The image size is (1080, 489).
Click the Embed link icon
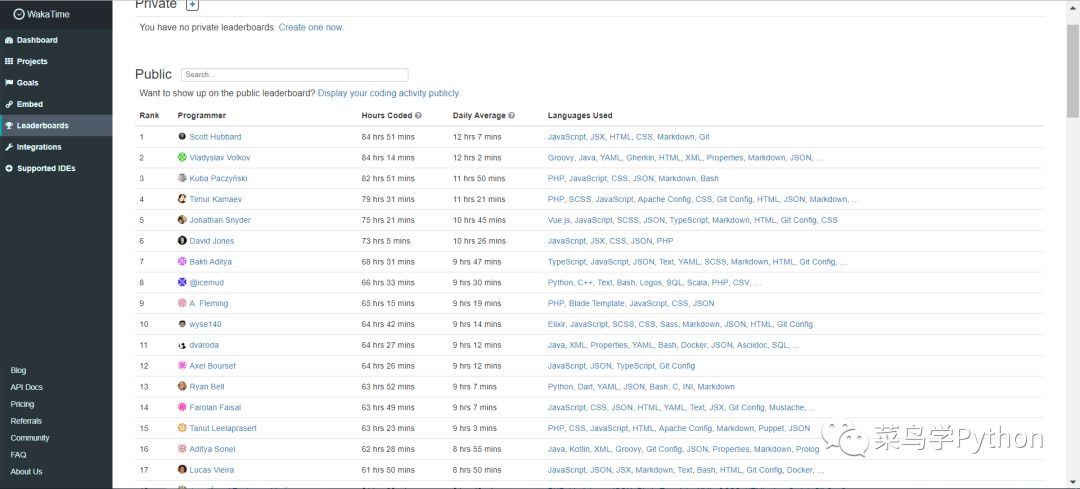coord(9,104)
